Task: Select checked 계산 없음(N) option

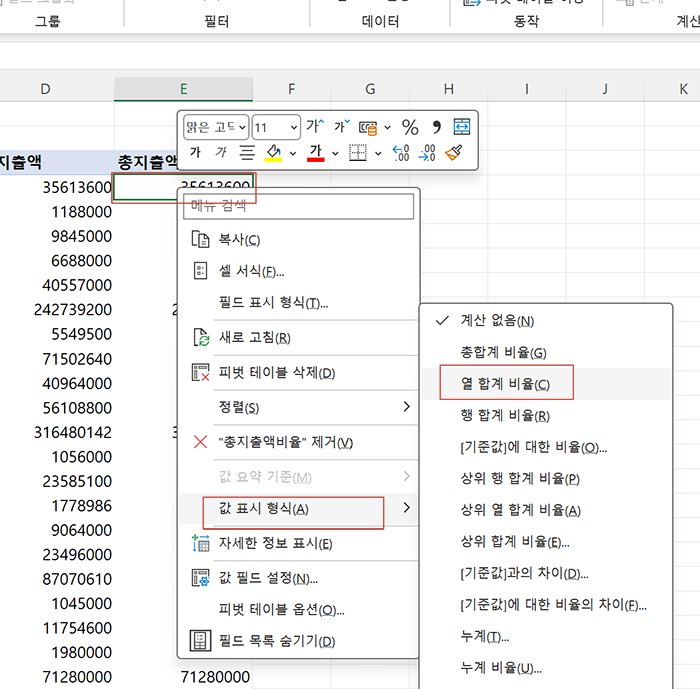Action: tap(546, 321)
